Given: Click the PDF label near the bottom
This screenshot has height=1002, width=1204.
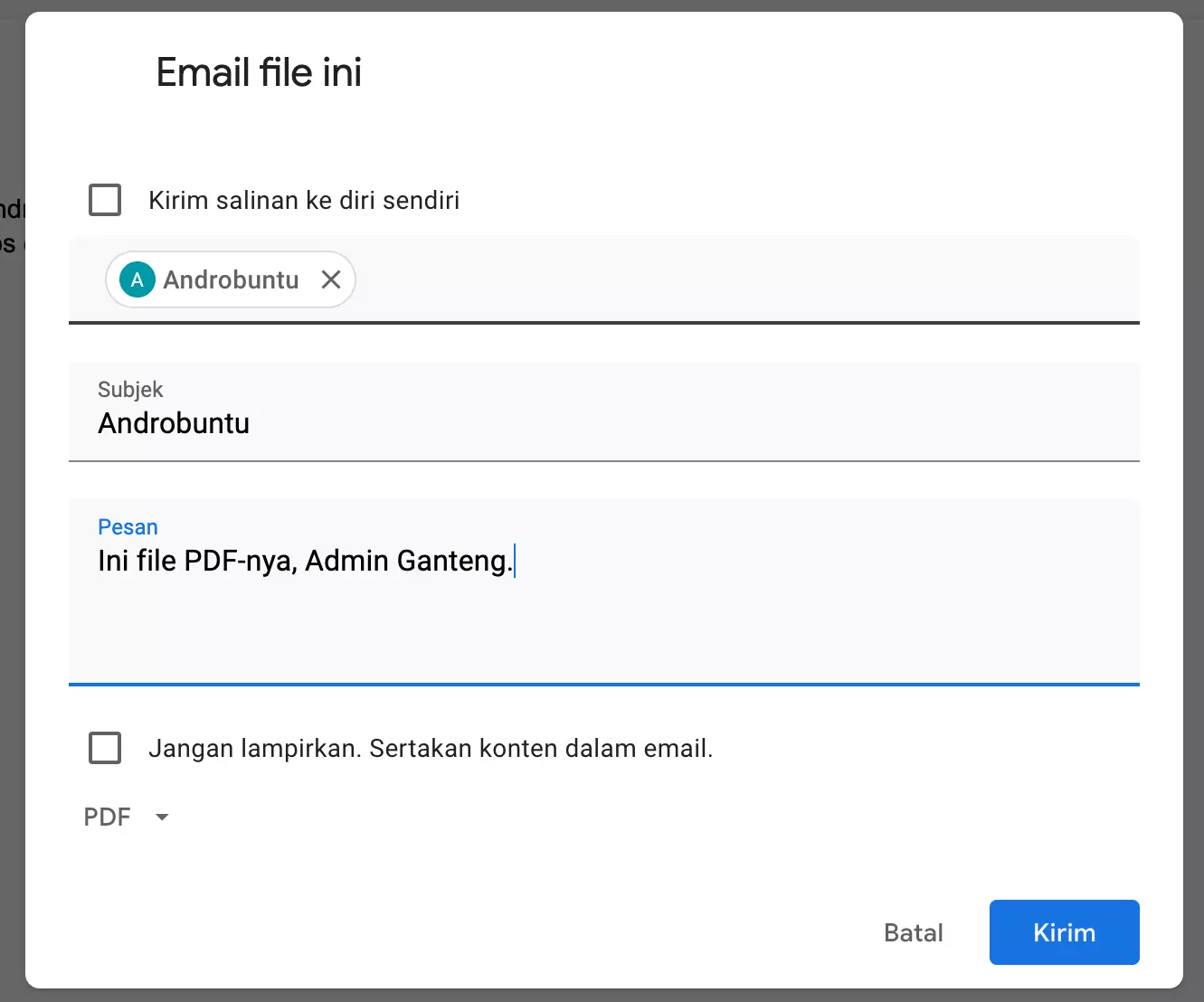Looking at the screenshot, I should 107,817.
